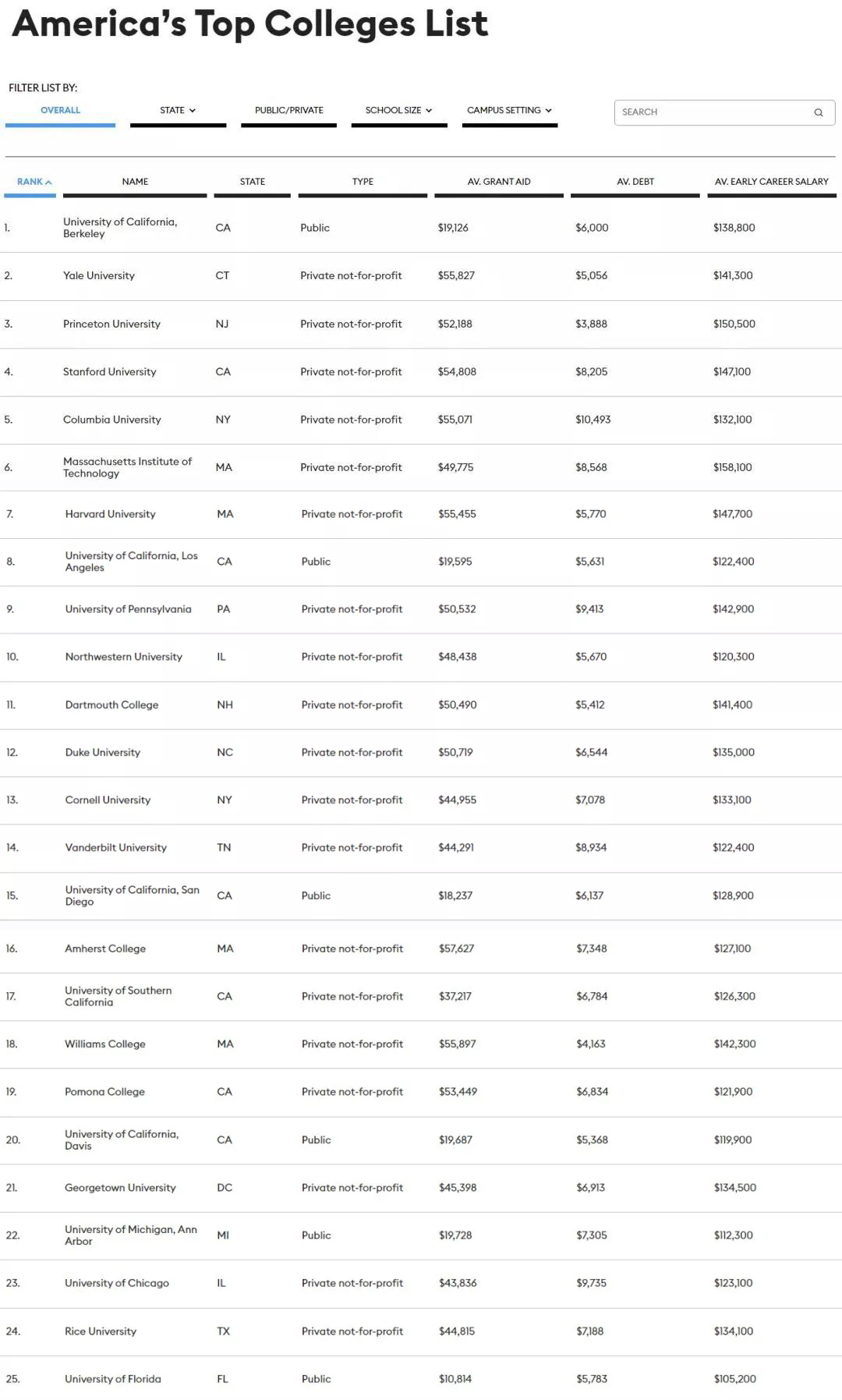Sort by the State column header
Viewport: 842px width, 1400px height.
pyautogui.click(x=252, y=182)
